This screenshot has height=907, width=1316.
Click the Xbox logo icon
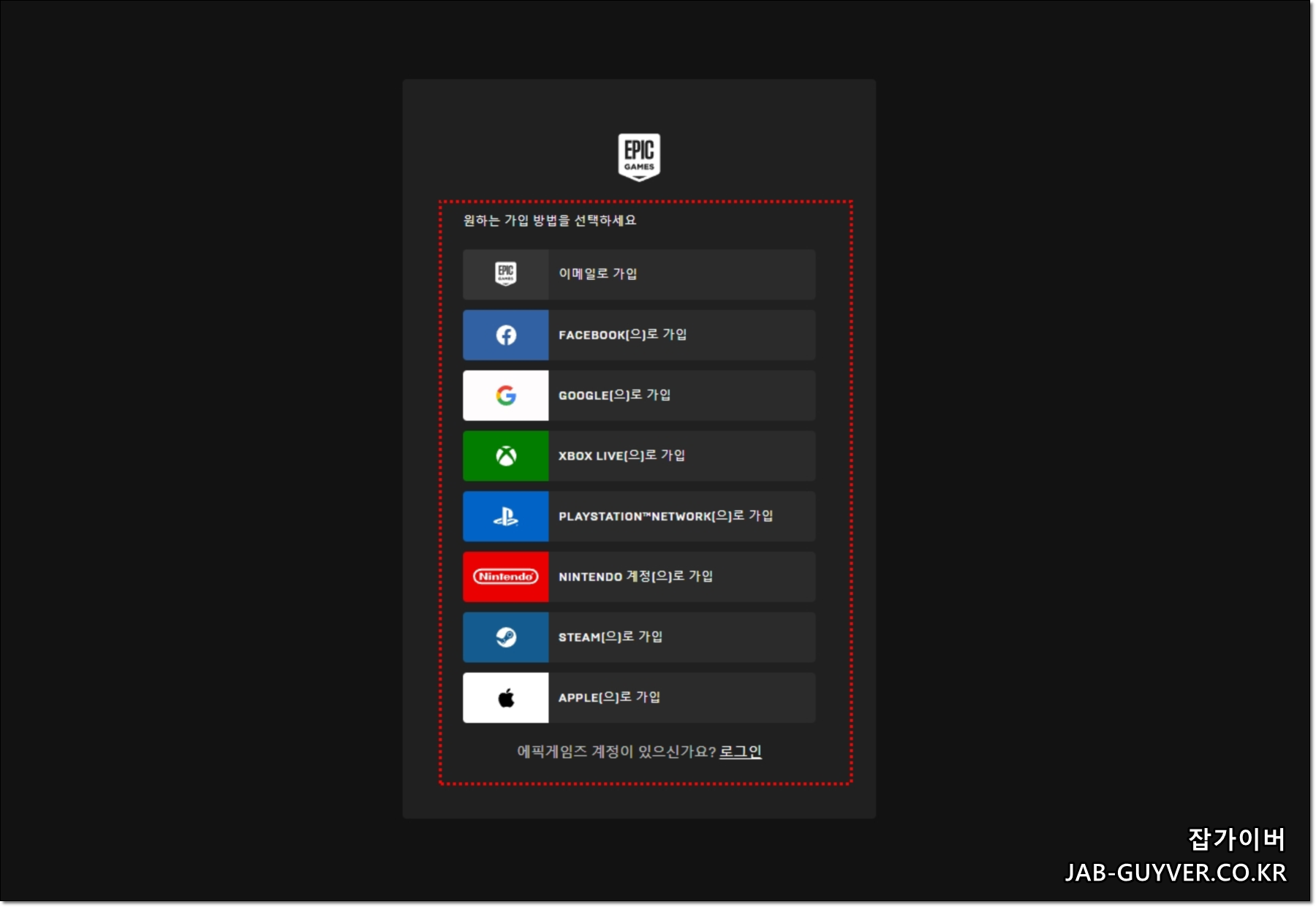[x=506, y=456]
